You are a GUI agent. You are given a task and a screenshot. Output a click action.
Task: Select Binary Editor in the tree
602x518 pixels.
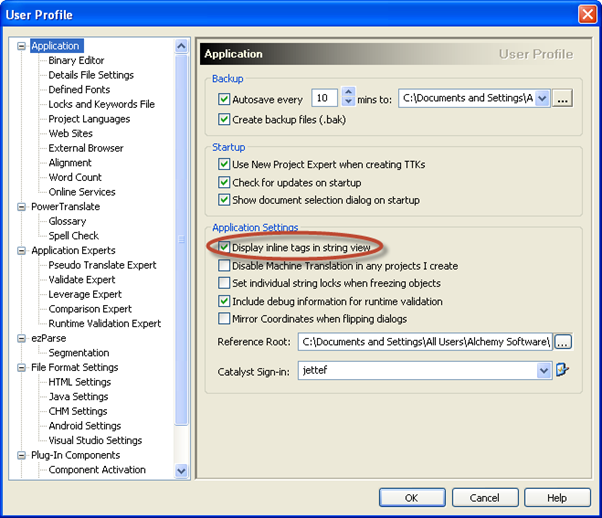[x=76, y=61]
